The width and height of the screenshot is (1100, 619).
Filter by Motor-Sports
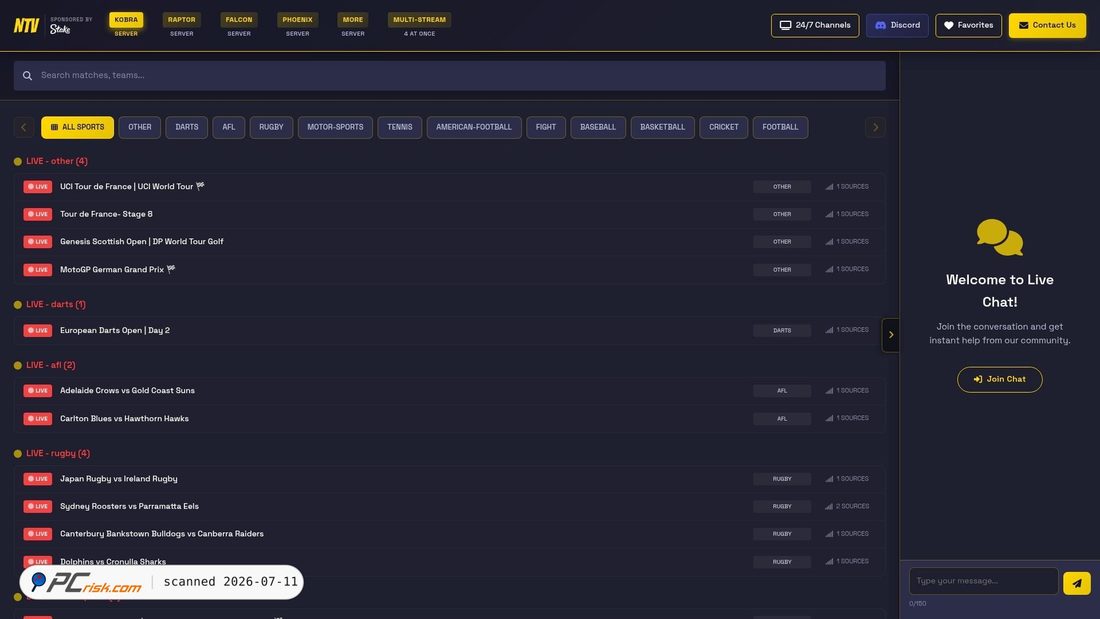click(335, 127)
